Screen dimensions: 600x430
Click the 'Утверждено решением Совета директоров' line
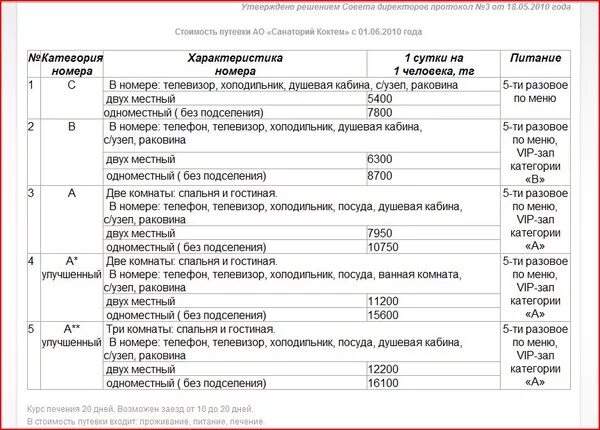point(406,7)
